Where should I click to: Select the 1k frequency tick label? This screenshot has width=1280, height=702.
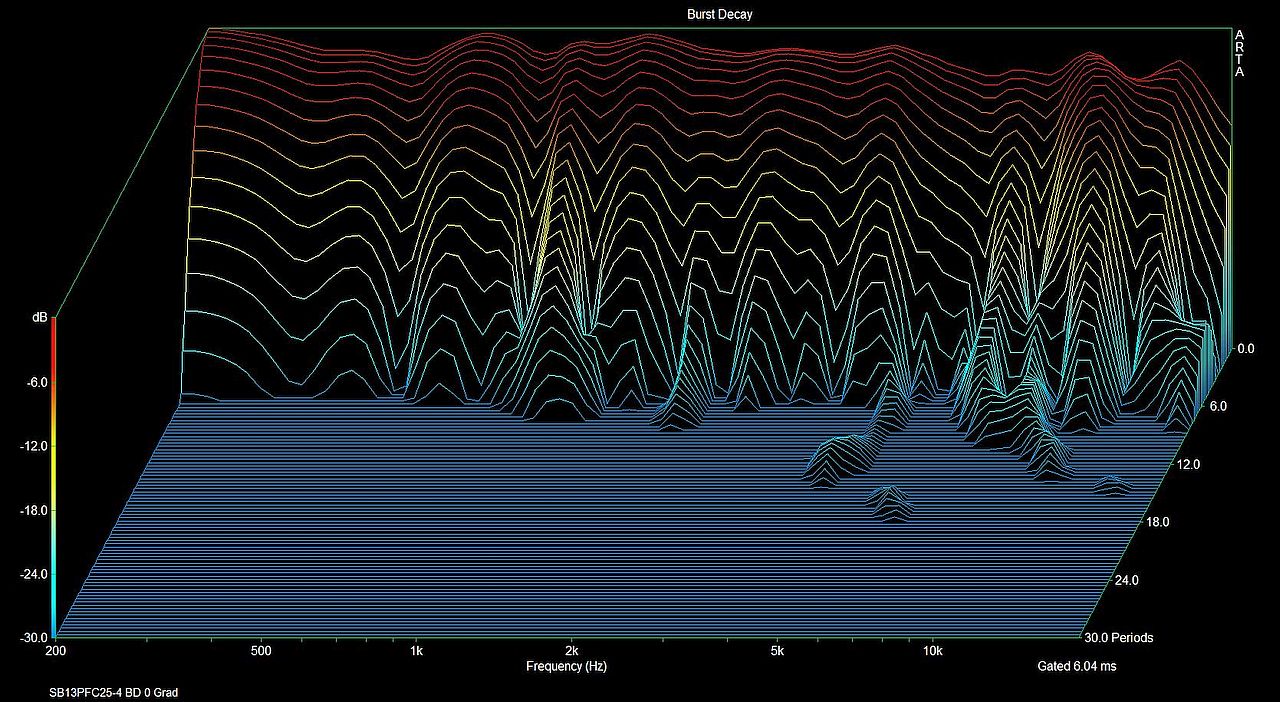tap(416, 650)
